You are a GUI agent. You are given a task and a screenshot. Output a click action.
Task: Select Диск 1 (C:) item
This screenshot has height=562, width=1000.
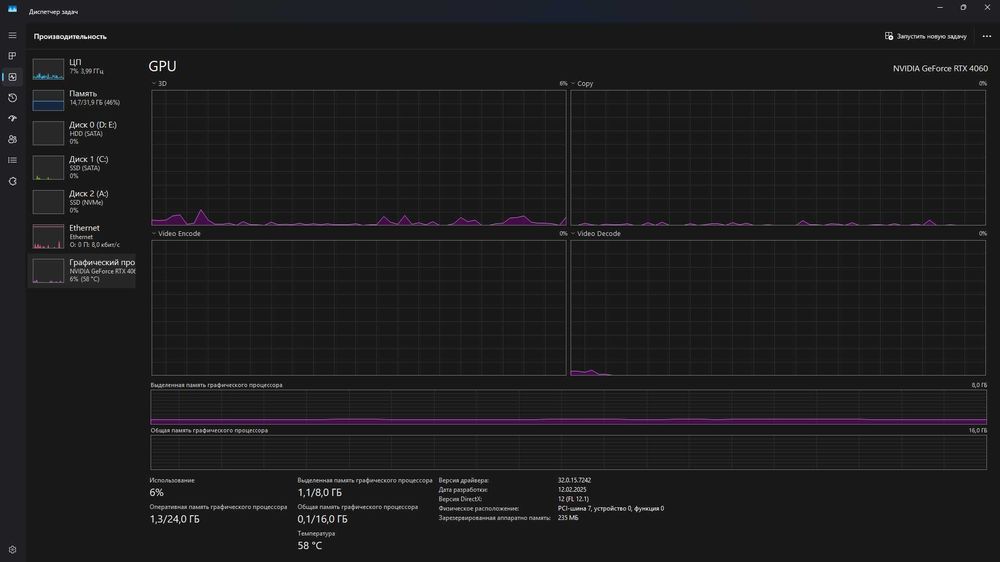[x=82, y=168]
